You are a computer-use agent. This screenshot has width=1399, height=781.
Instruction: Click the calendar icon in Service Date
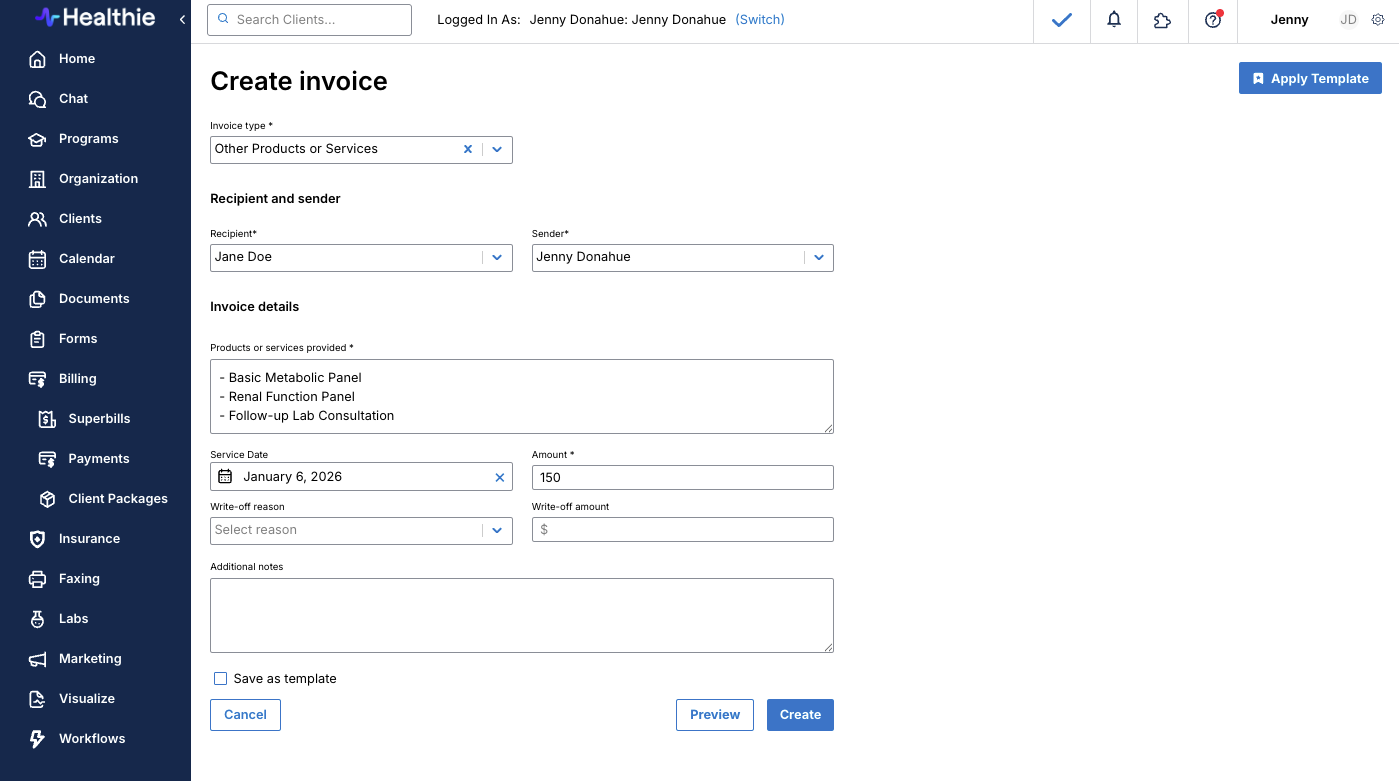pos(225,477)
